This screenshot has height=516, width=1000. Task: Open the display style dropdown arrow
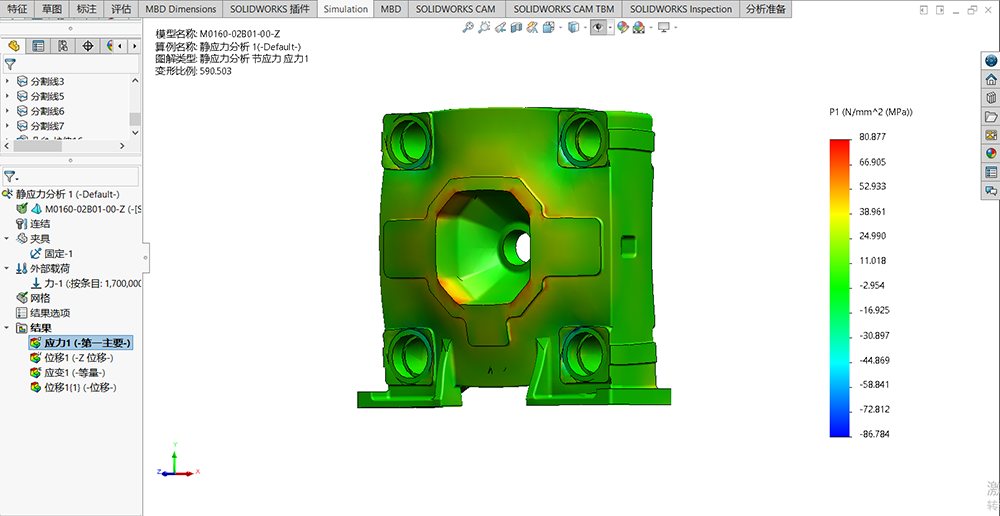(585, 27)
